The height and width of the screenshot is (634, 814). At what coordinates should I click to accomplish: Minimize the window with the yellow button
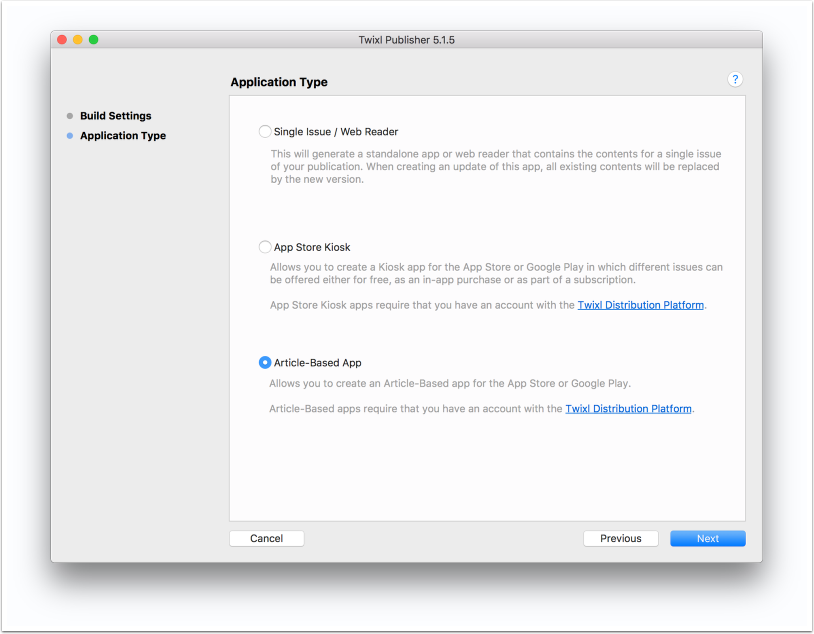[78, 39]
